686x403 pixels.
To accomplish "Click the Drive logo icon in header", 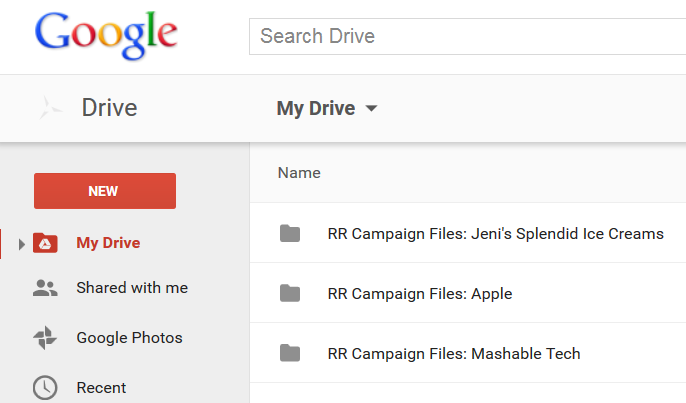I will tap(51, 108).
